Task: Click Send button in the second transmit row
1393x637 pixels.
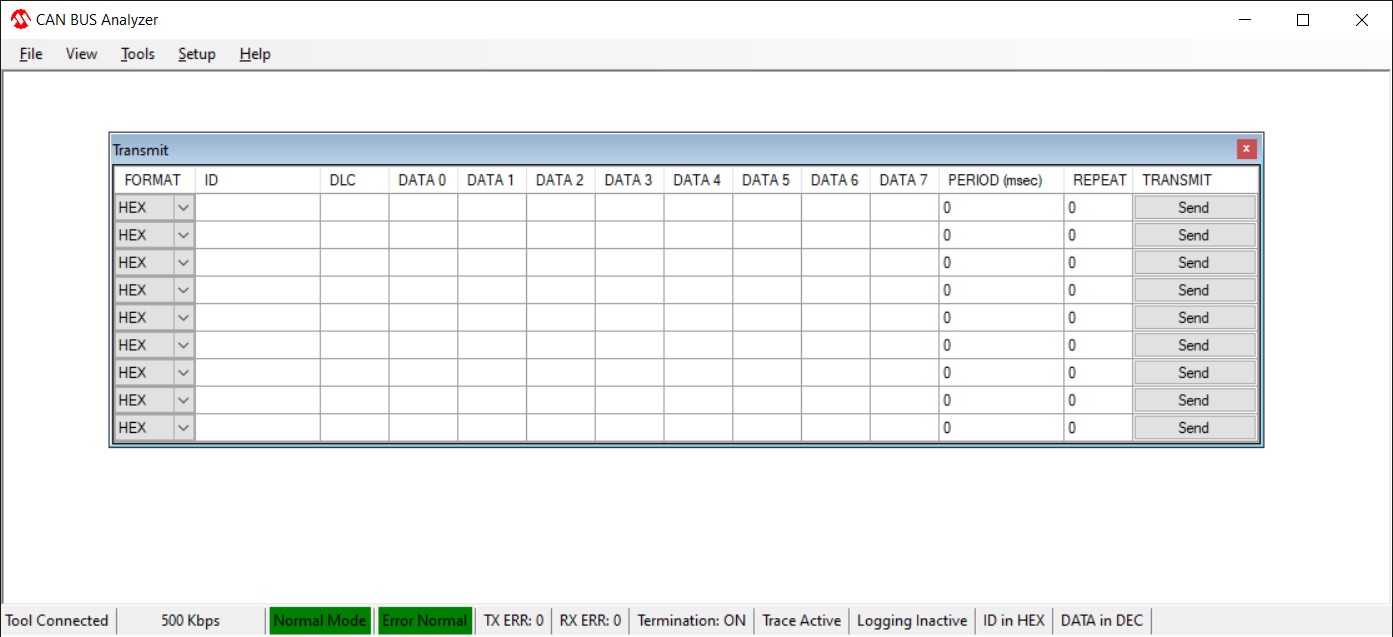Action: (x=1194, y=235)
